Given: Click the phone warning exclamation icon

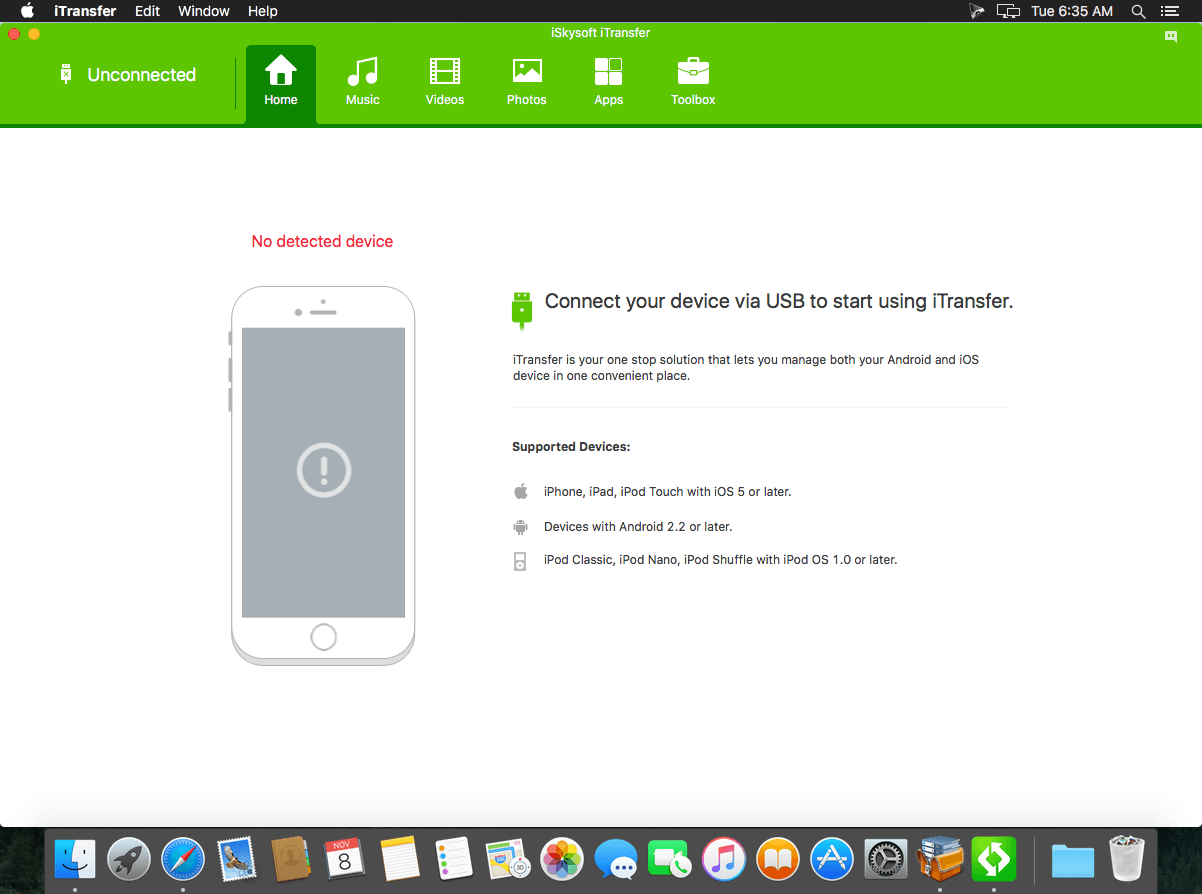Looking at the screenshot, I should tap(324, 469).
